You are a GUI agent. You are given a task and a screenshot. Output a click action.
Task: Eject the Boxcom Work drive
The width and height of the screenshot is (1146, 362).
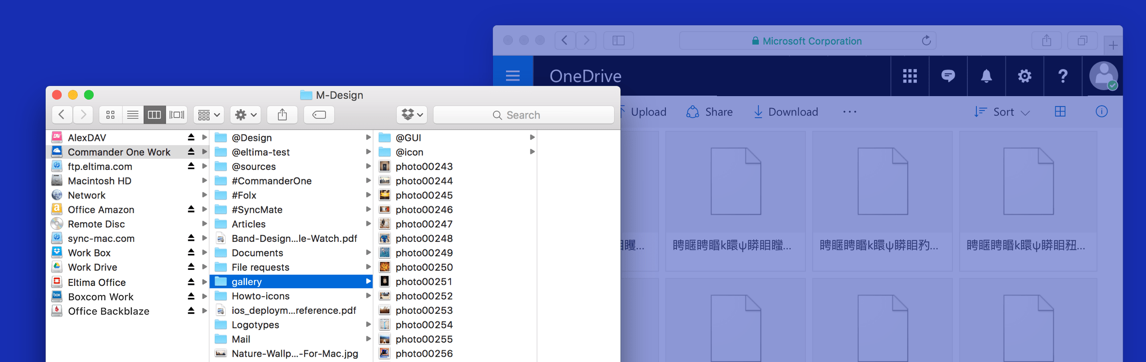(191, 297)
